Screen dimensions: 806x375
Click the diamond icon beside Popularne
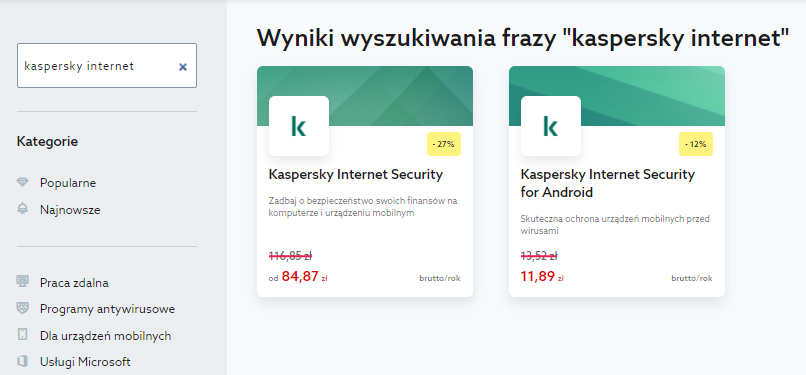23,182
